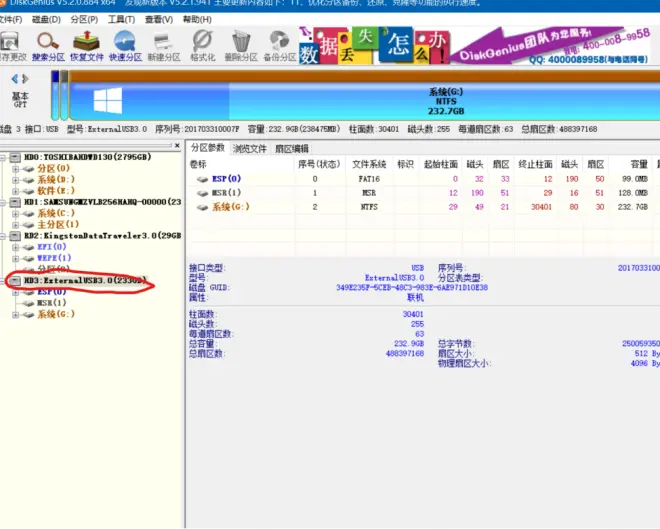Open the 工具(T) menu
This screenshot has height=529, width=660.
click(121, 19)
